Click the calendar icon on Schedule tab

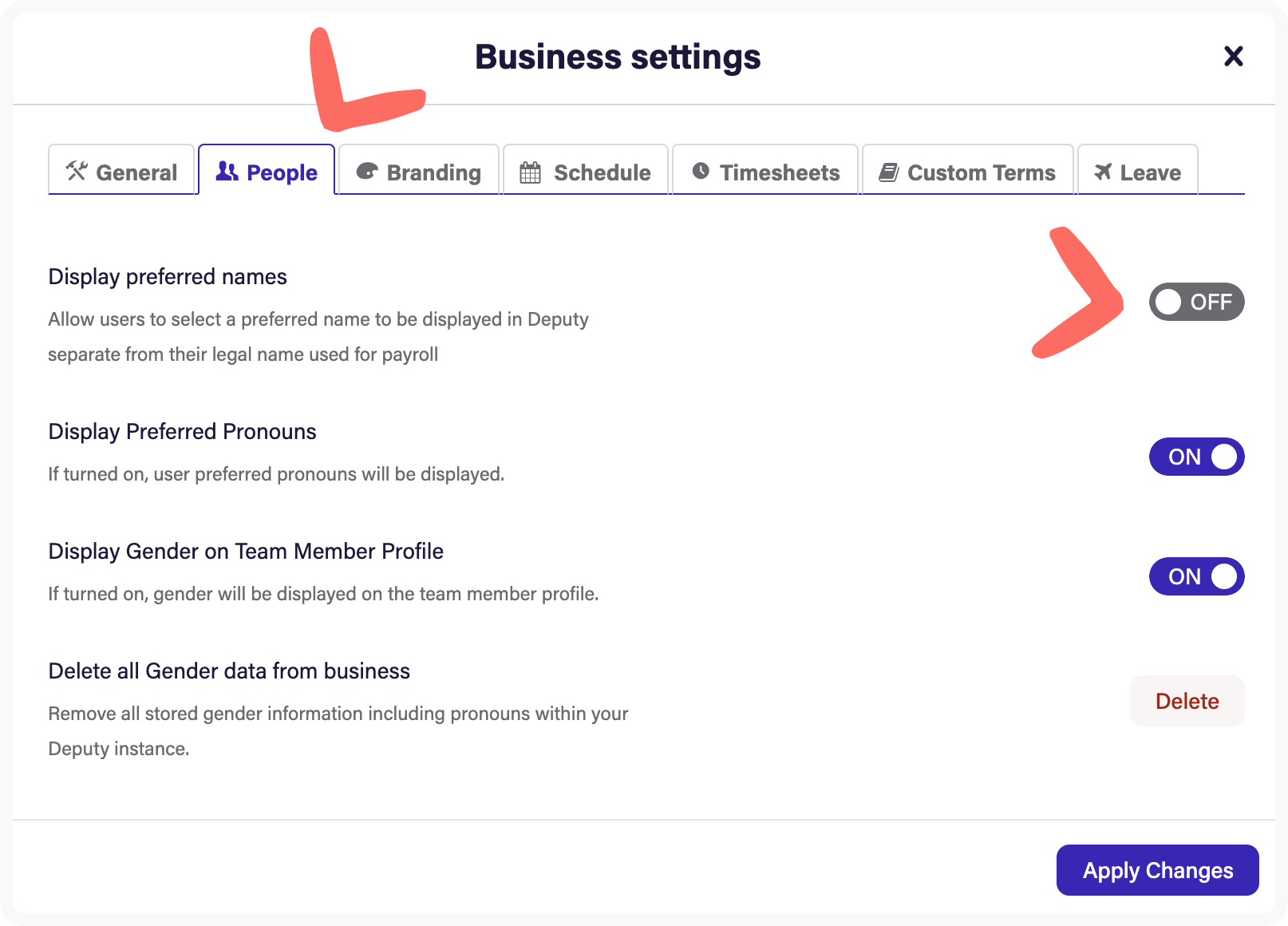point(531,172)
